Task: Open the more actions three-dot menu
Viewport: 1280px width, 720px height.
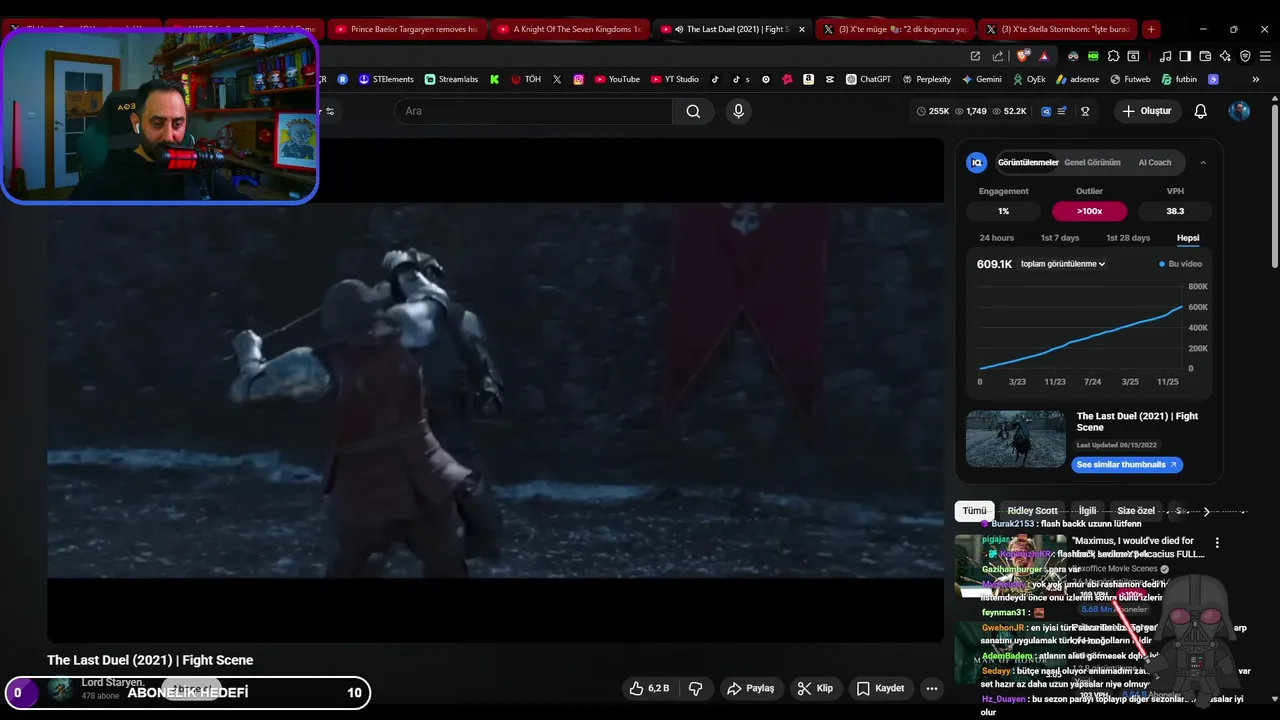Action: click(x=932, y=688)
